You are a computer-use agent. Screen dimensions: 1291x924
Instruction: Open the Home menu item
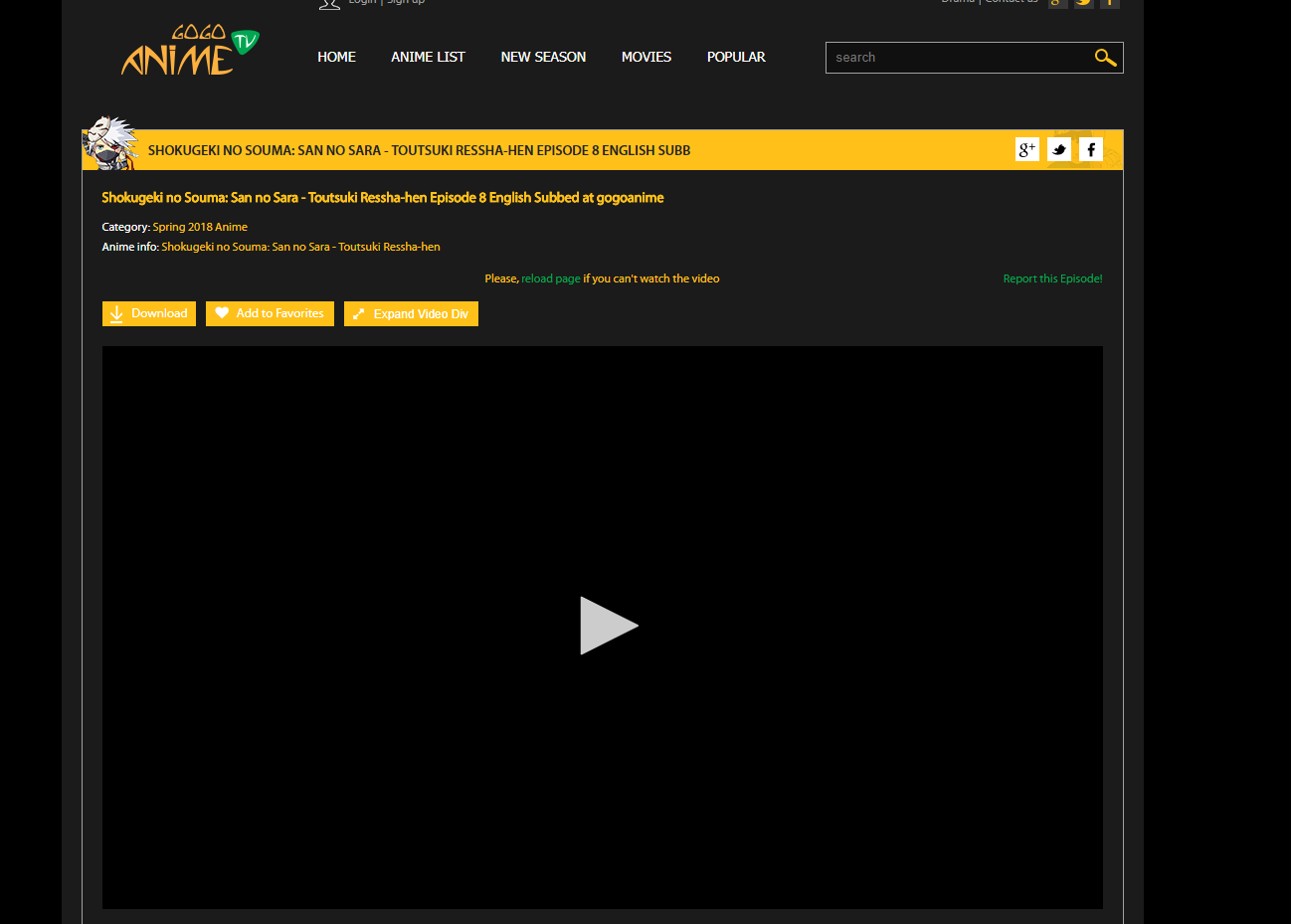336,57
